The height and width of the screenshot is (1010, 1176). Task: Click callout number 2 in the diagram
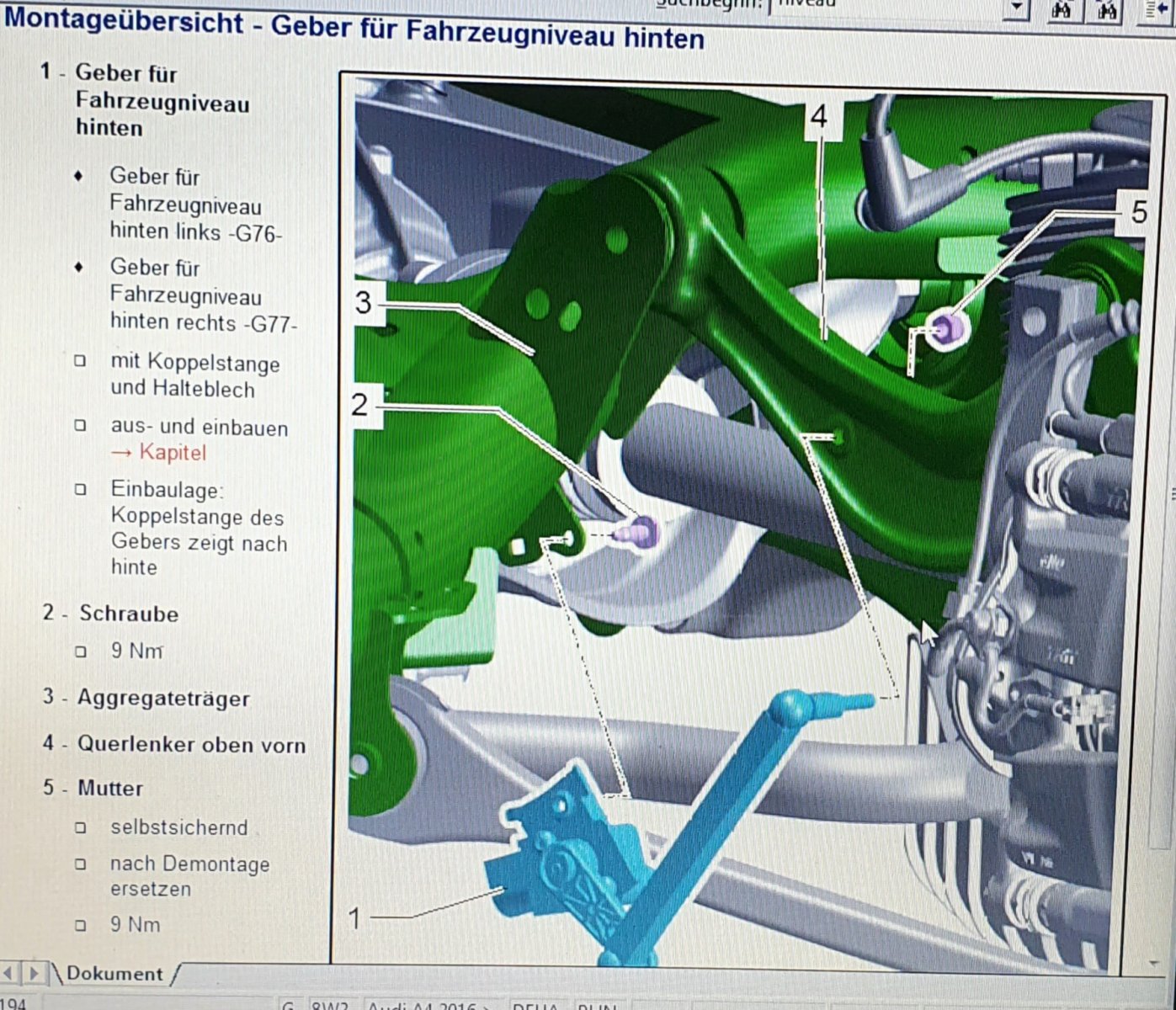tap(360, 405)
